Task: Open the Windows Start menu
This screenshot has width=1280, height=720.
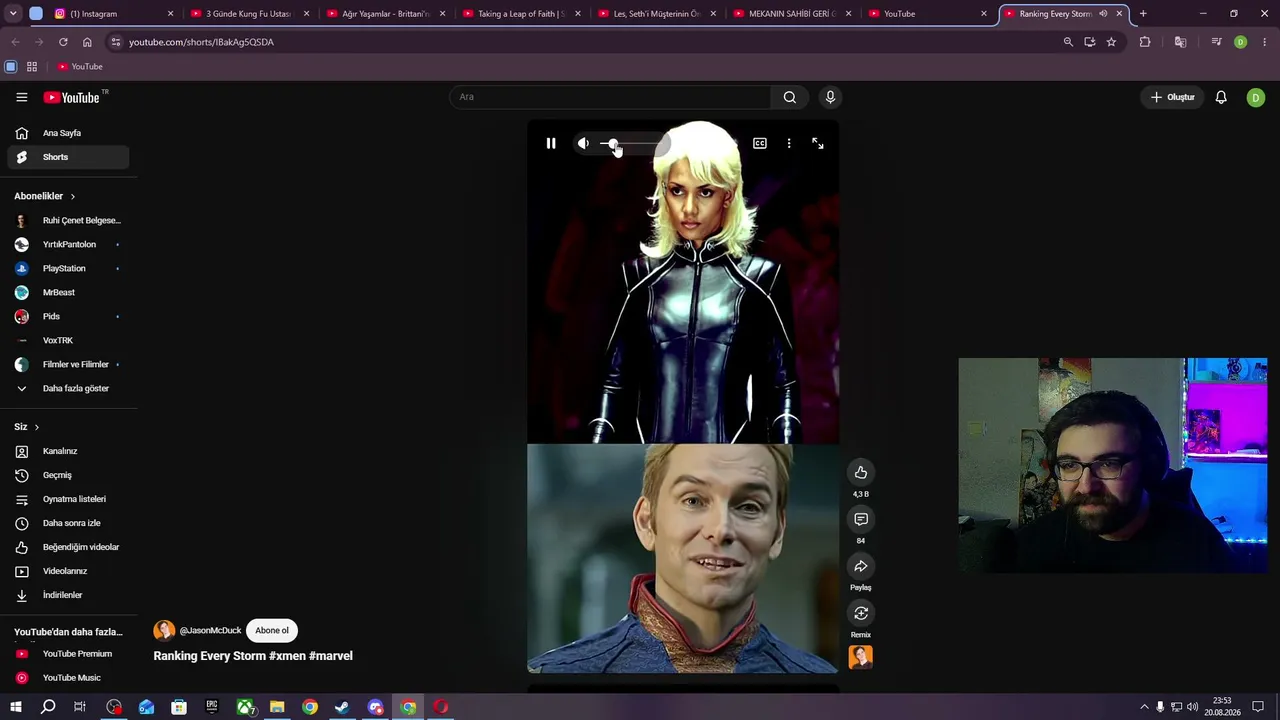Action: tap(16, 707)
